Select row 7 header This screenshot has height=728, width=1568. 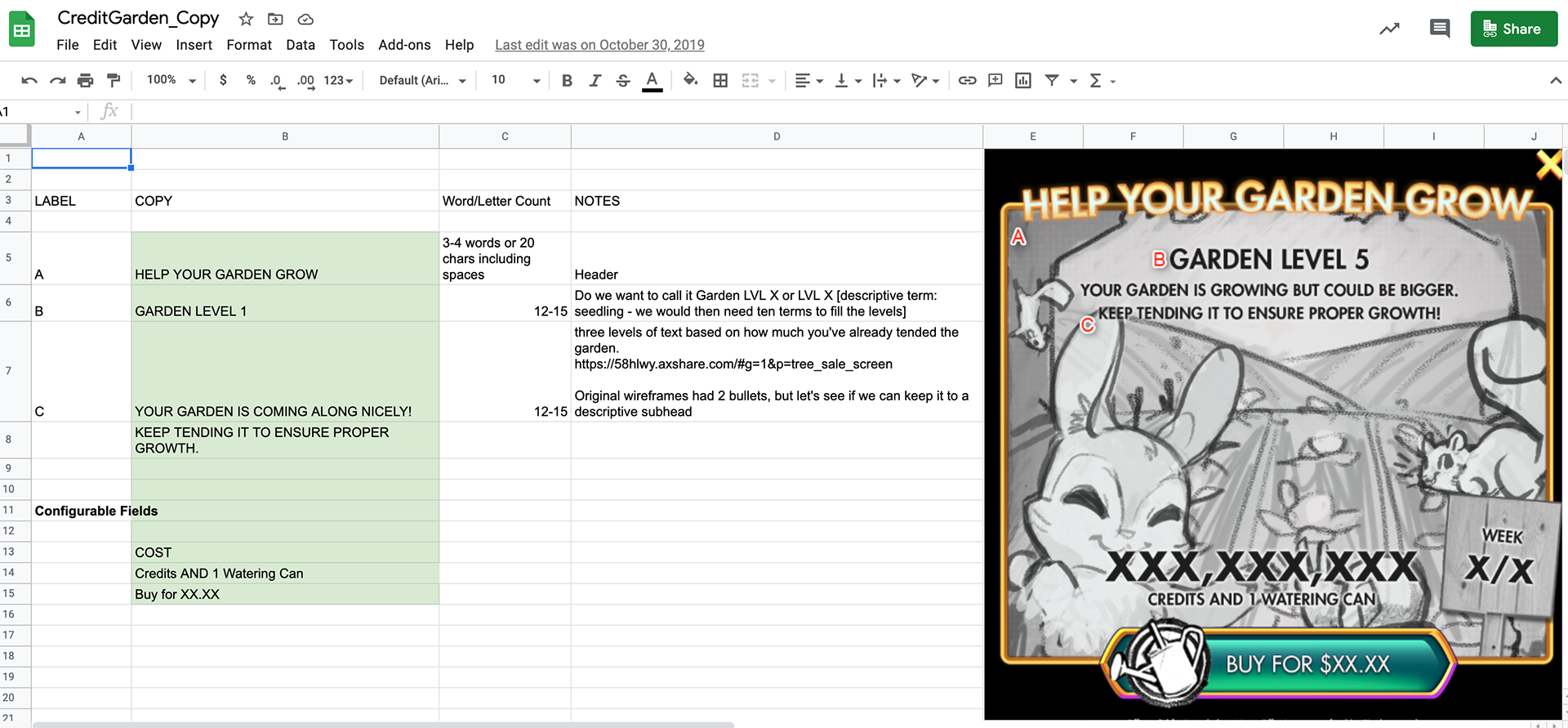tap(14, 371)
